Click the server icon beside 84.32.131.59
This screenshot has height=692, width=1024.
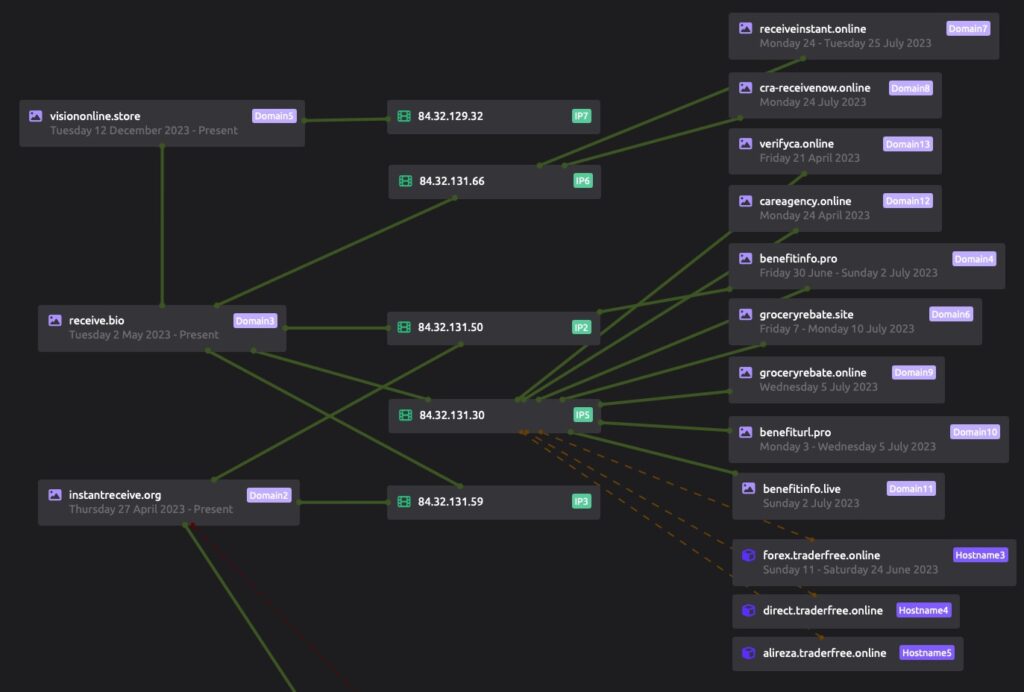coord(405,502)
